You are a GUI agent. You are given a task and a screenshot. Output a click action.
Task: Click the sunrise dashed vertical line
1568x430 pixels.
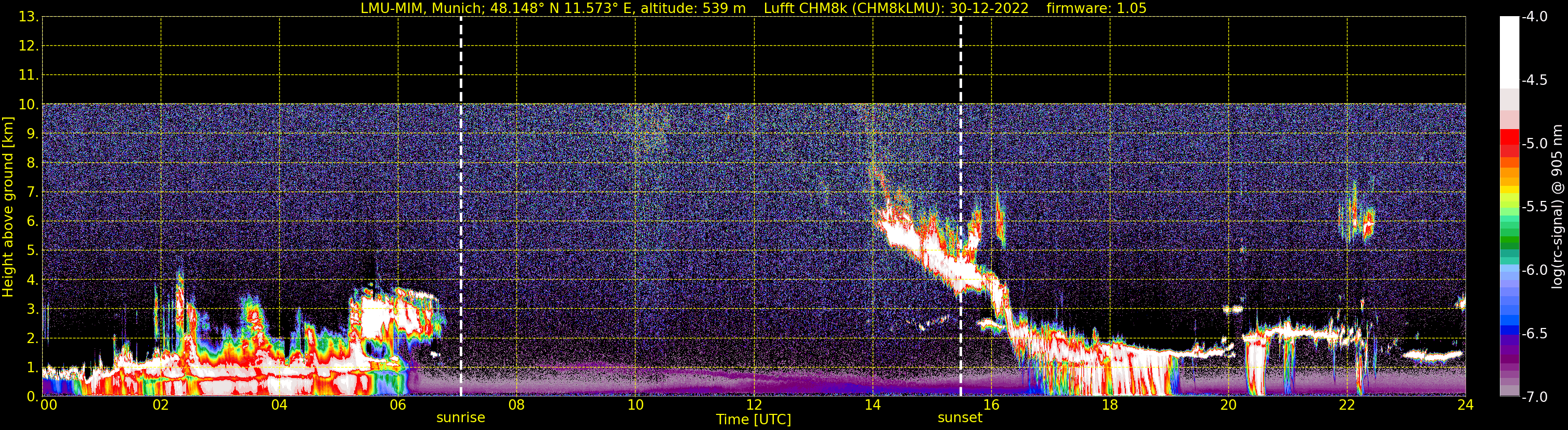pos(461,207)
